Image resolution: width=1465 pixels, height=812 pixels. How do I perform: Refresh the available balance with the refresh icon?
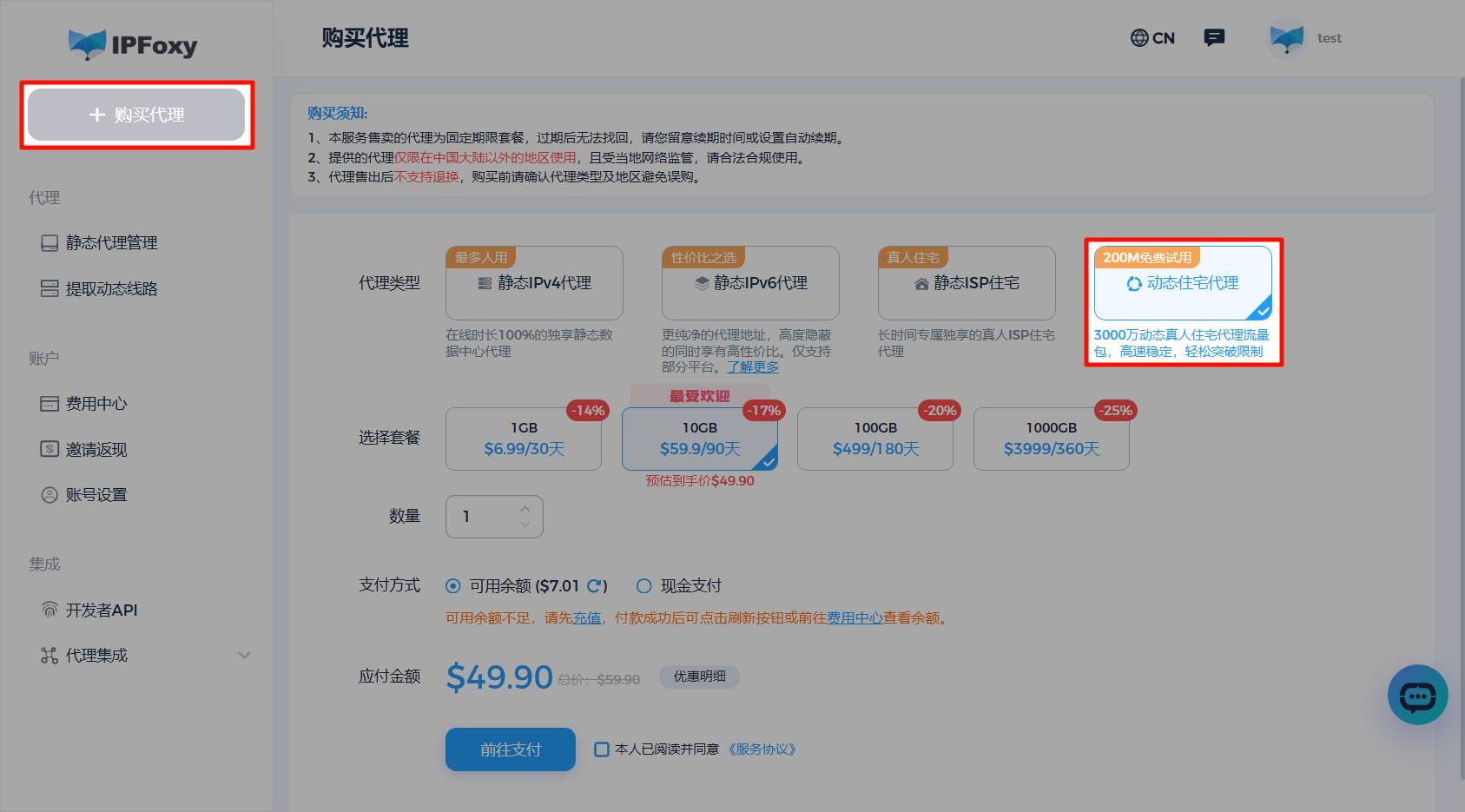click(x=597, y=585)
